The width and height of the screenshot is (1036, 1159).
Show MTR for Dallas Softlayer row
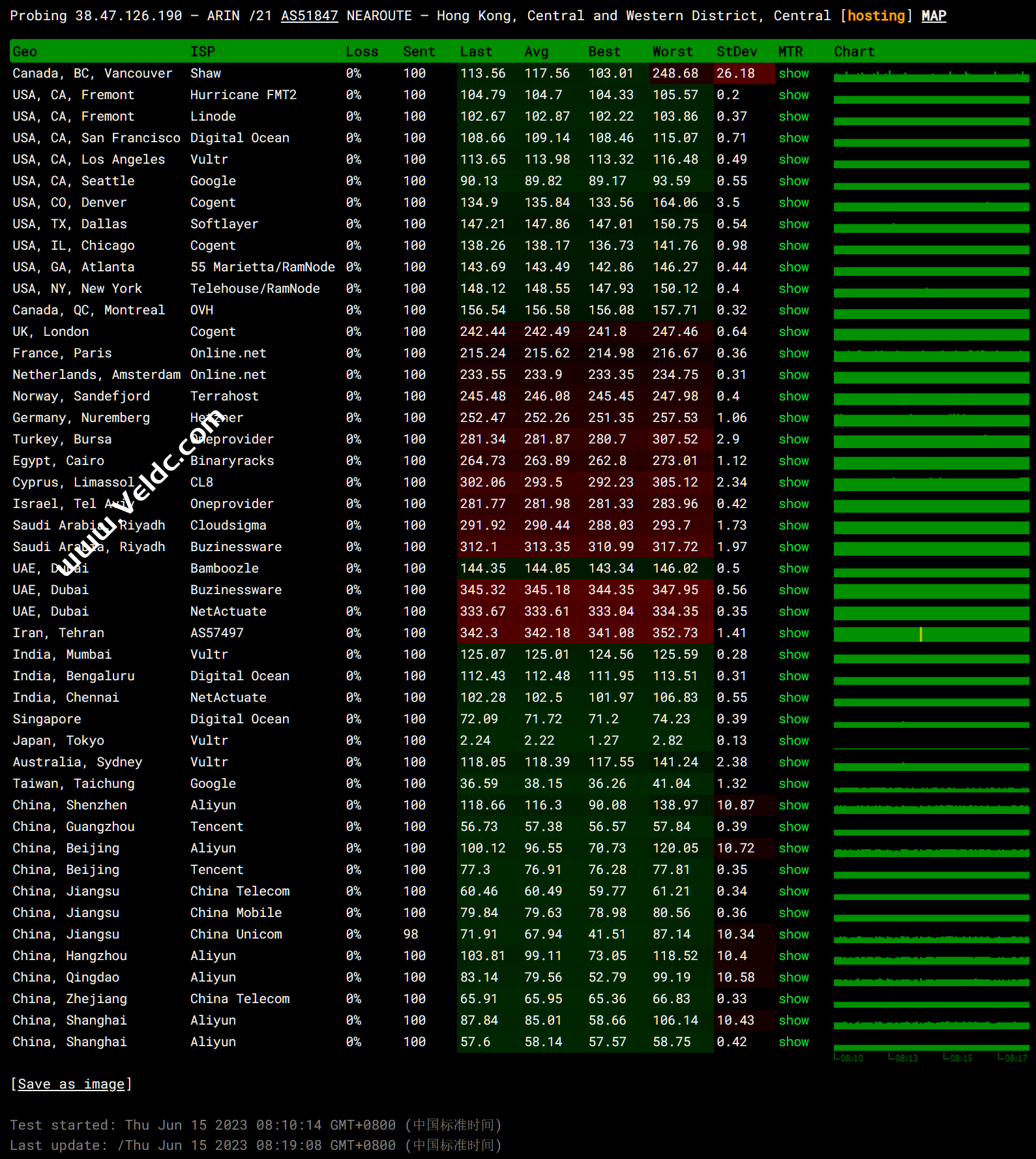pos(793,224)
